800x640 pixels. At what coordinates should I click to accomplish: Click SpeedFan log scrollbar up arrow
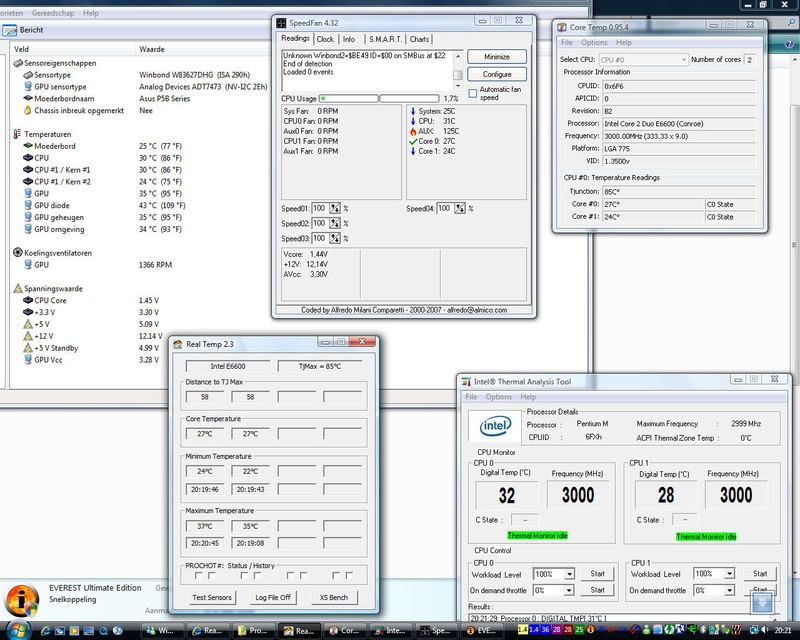click(x=458, y=56)
